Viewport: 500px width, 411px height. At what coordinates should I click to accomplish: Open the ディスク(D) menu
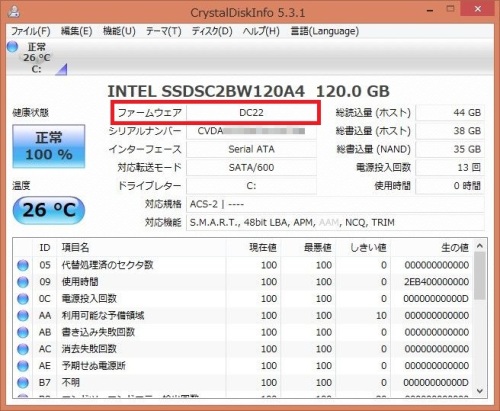point(212,31)
